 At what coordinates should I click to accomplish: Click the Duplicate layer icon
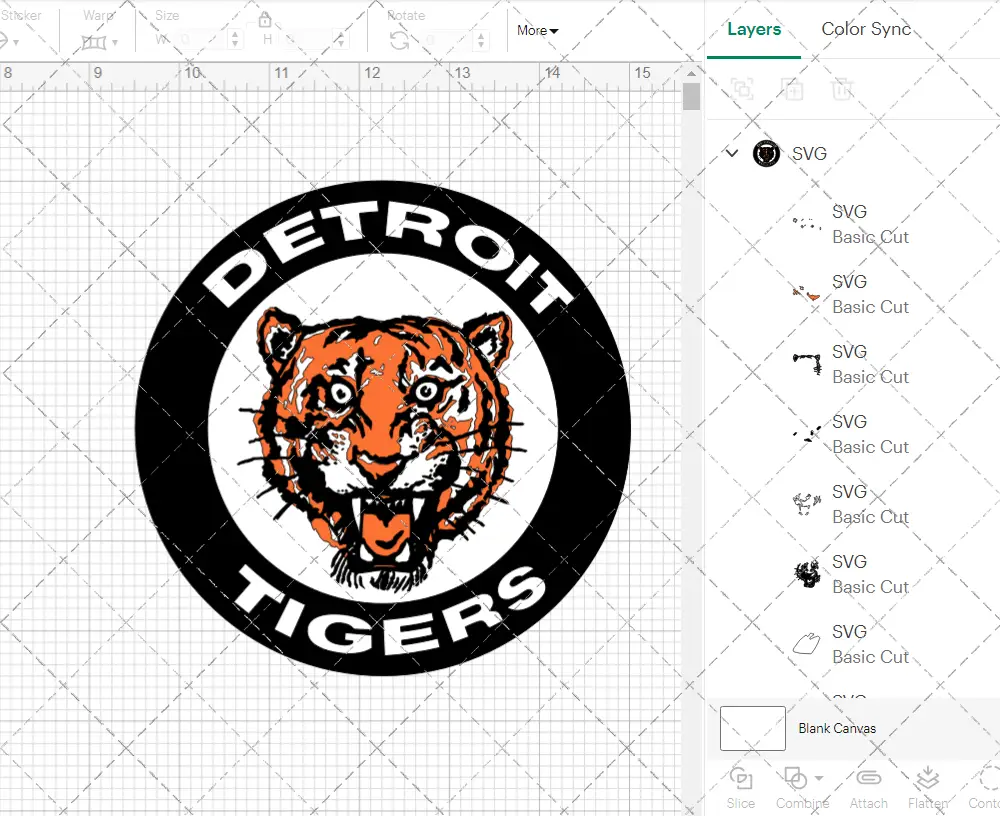(792, 88)
